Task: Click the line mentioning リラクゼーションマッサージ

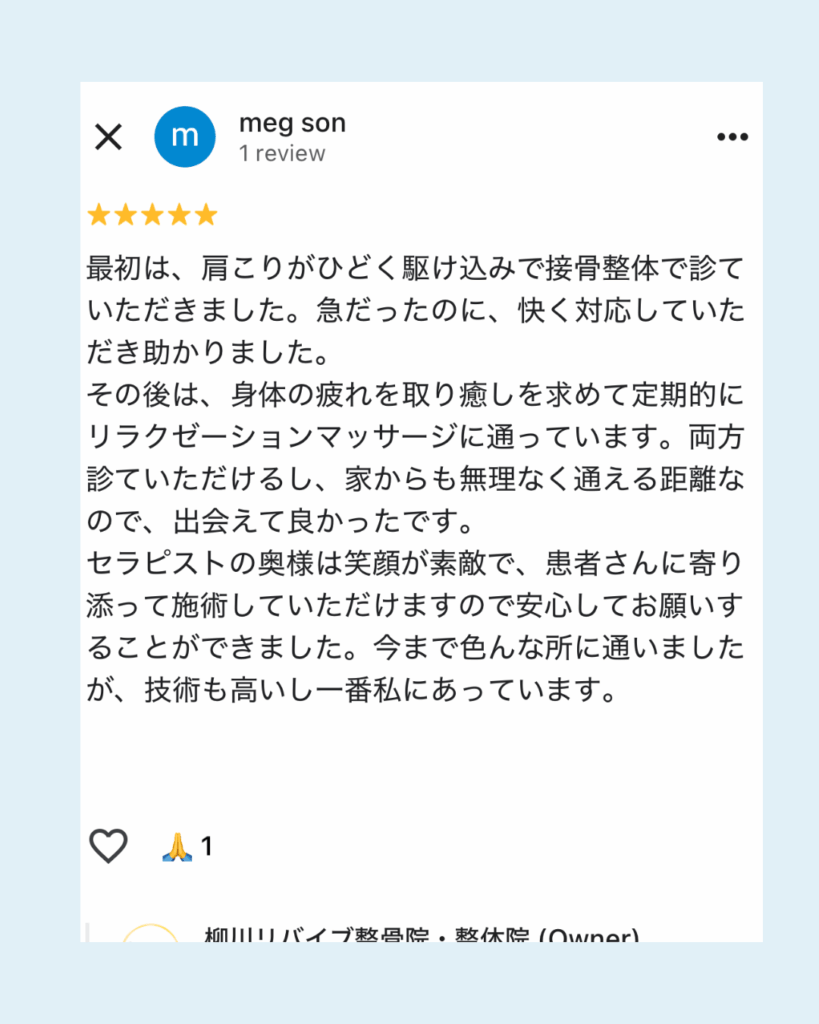Action: coord(415,436)
